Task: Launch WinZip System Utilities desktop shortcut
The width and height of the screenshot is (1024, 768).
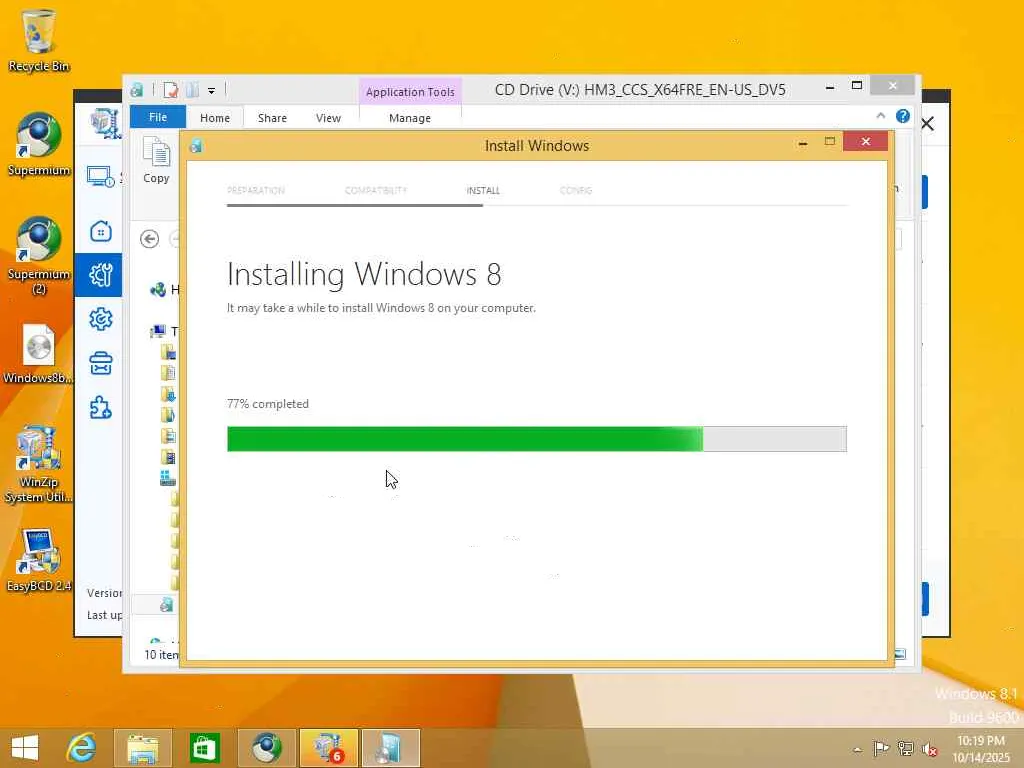Action: (39, 464)
